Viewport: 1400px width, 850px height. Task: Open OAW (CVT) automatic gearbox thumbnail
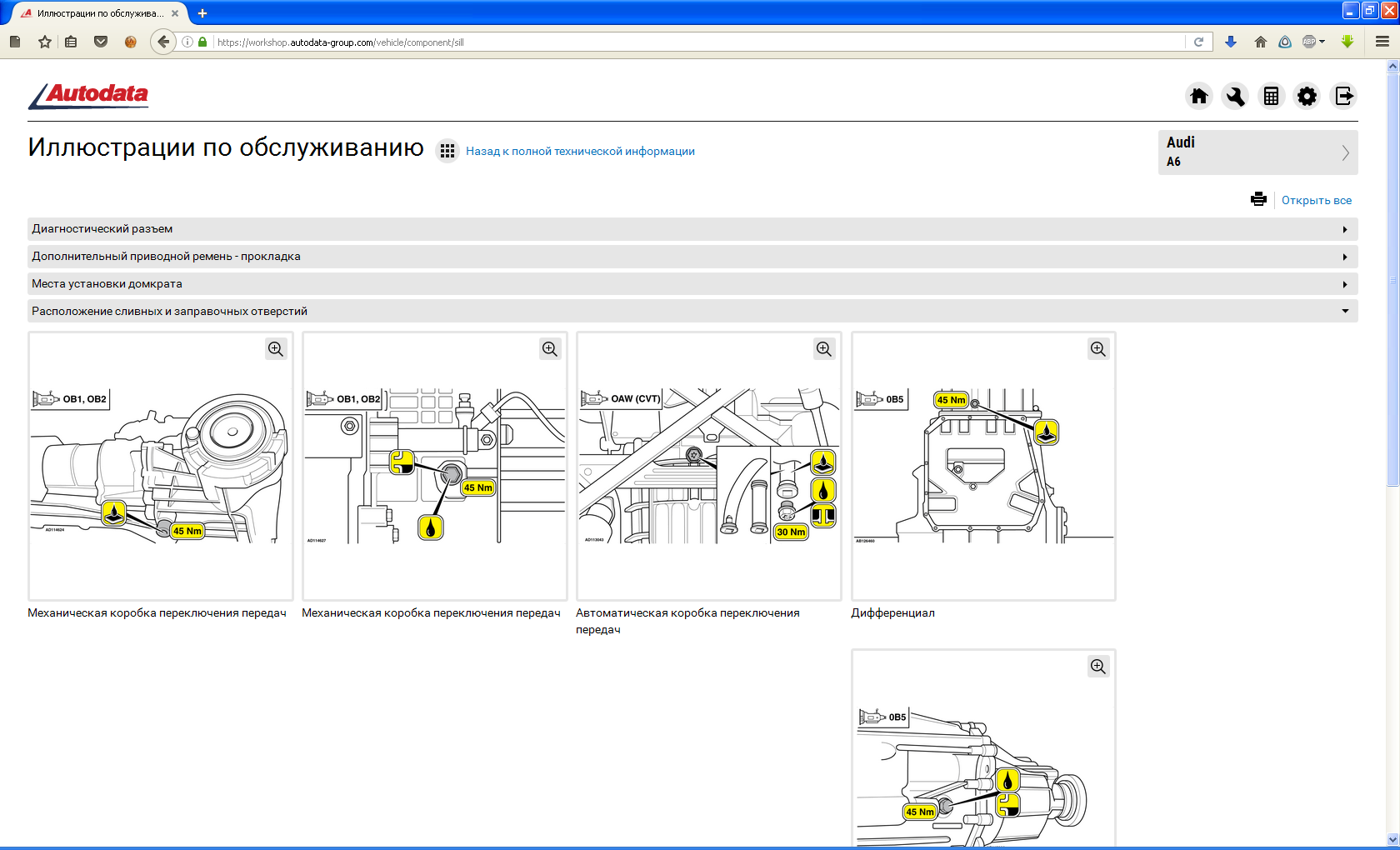(x=709, y=467)
